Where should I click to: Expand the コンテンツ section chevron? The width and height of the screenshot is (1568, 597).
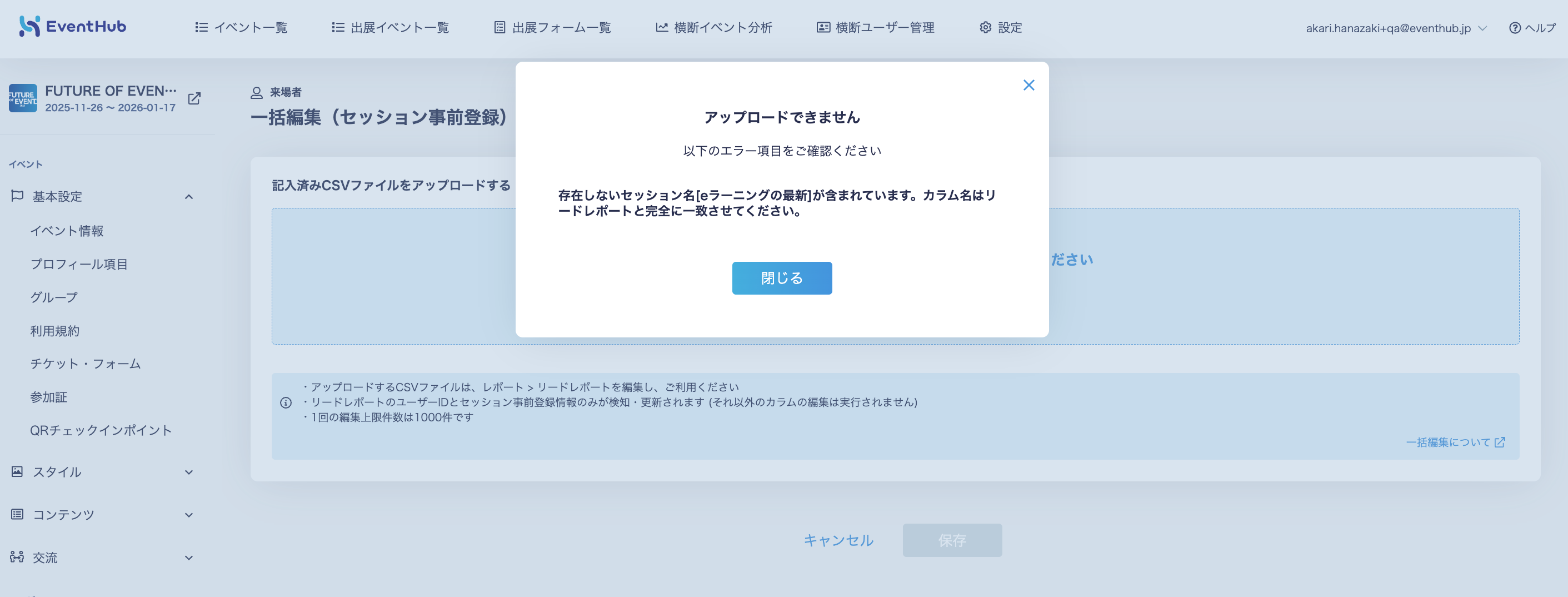(189, 515)
